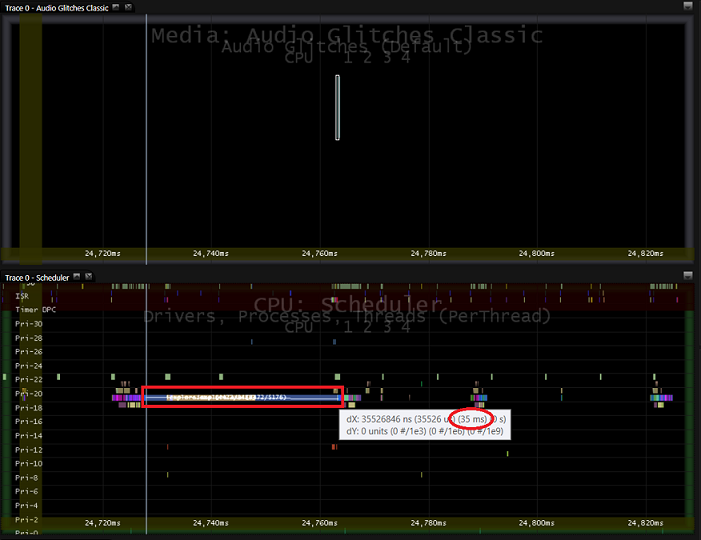Select the Pri-12 row label
This screenshot has height=540, width=701.
pos(29,450)
